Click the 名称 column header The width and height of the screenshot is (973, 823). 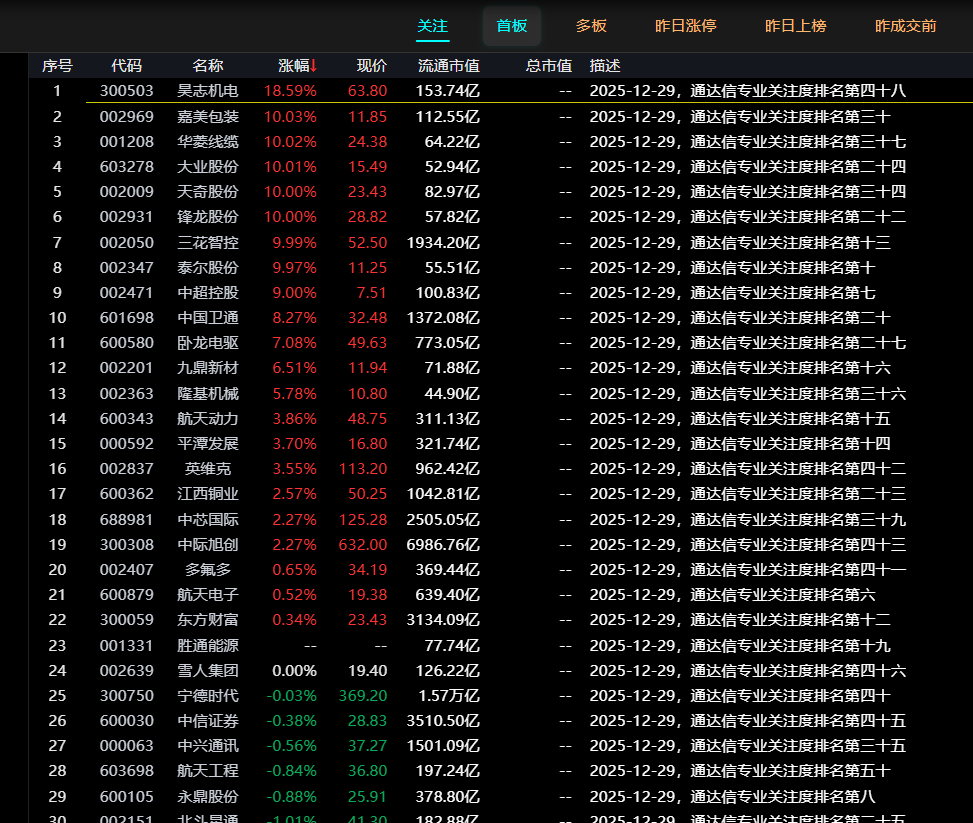pos(208,66)
